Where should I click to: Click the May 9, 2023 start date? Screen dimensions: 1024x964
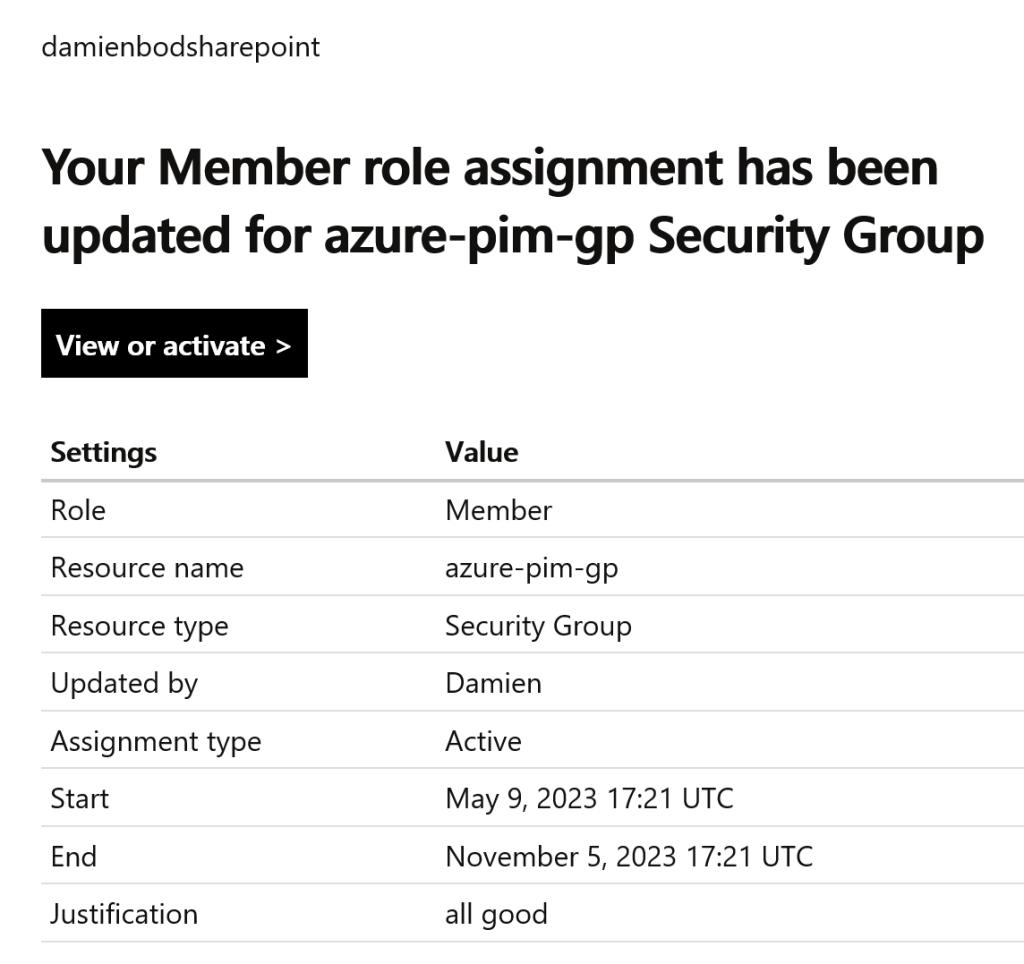click(589, 799)
